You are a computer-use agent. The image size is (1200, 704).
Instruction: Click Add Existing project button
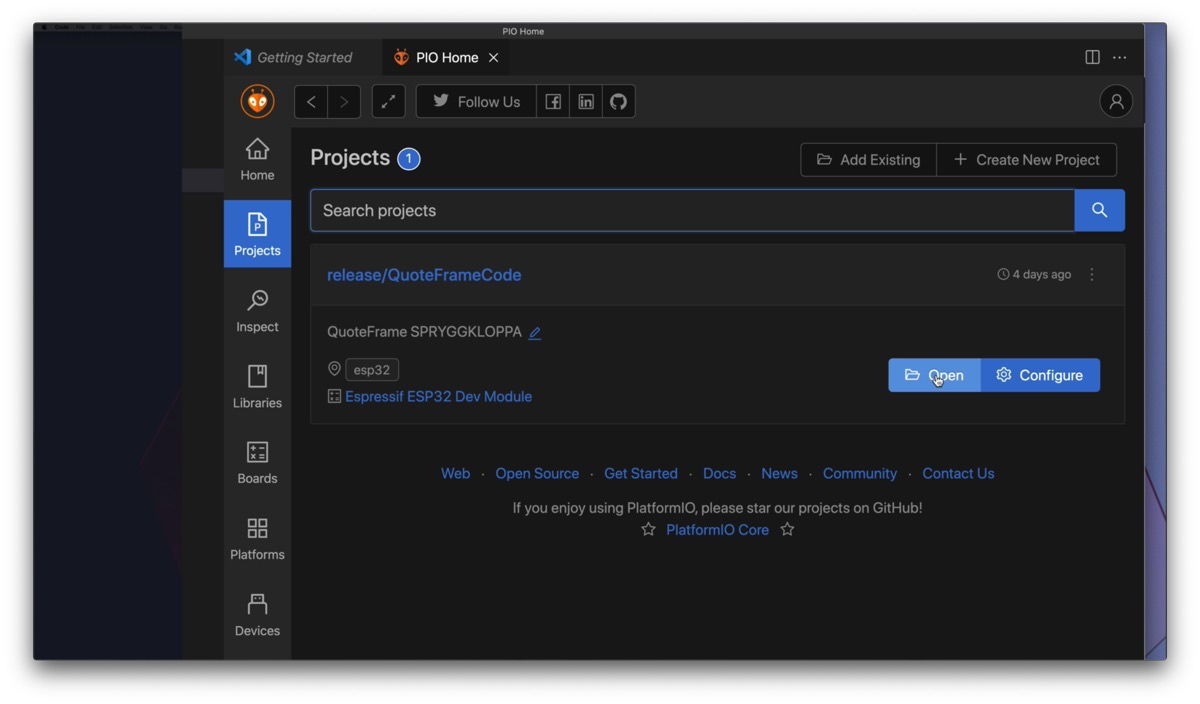click(x=868, y=160)
